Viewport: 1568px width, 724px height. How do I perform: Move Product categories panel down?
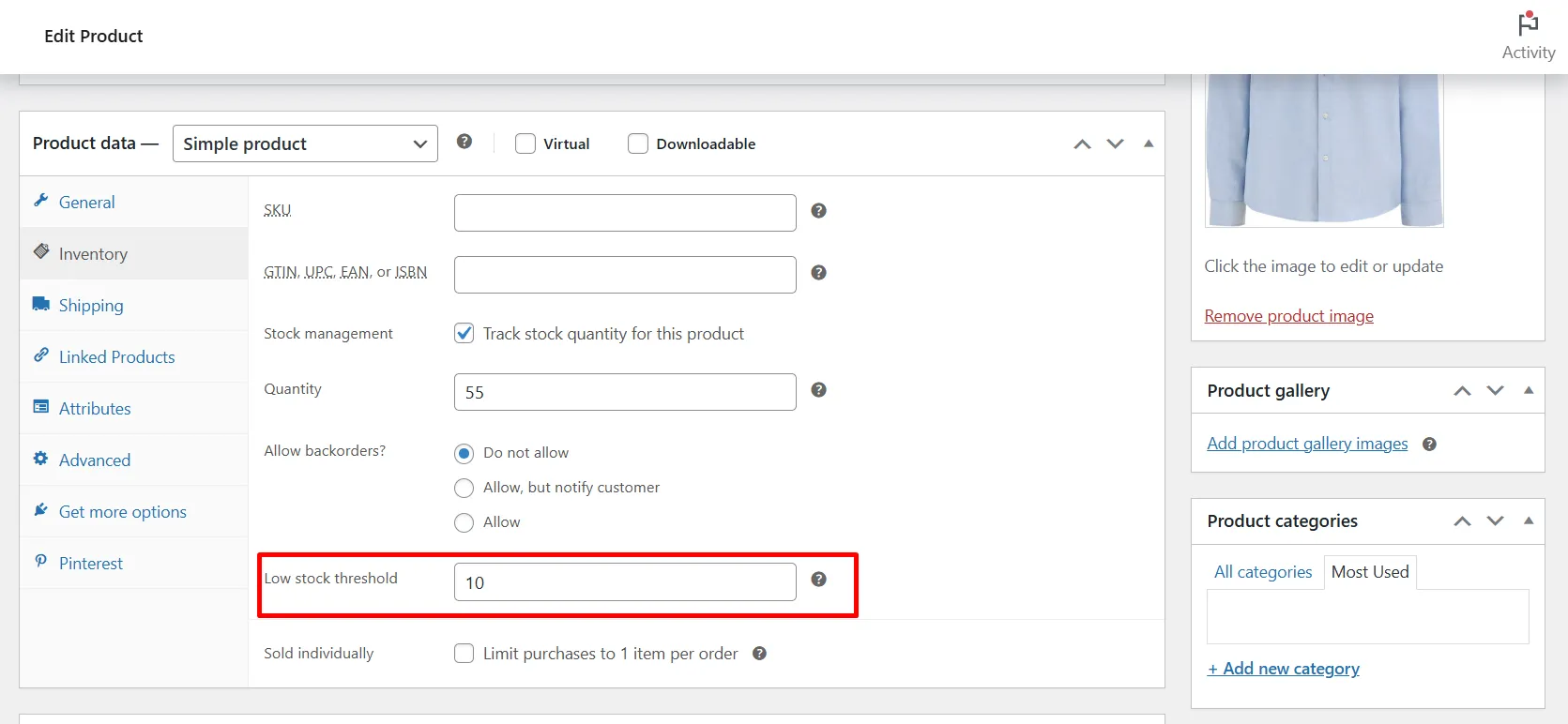pyautogui.click(x=1496, y=521)
